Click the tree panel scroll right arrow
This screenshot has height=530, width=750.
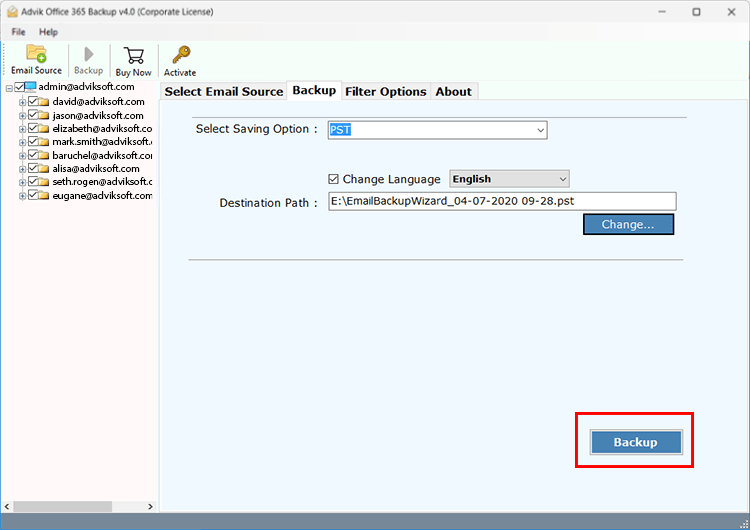(x=150, y=507)
